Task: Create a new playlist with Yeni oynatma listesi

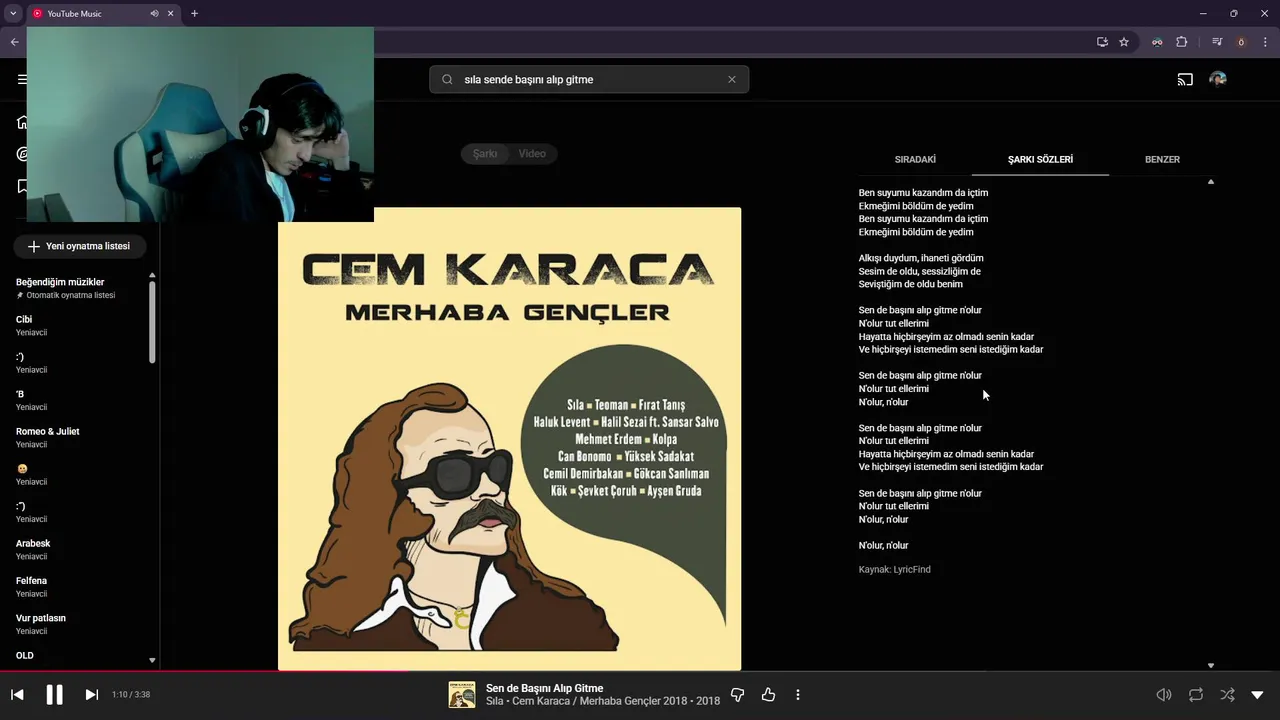Action: click(x=79, y=246)
